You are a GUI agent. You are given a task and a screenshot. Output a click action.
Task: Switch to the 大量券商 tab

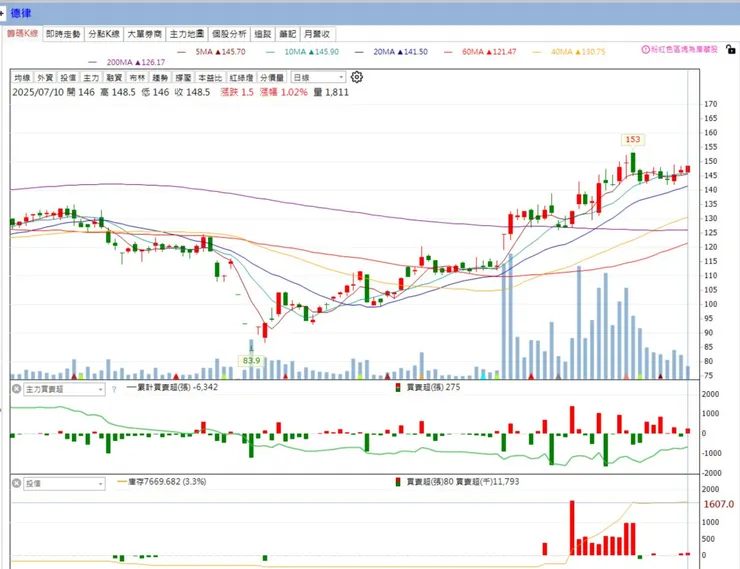[144, 34]
